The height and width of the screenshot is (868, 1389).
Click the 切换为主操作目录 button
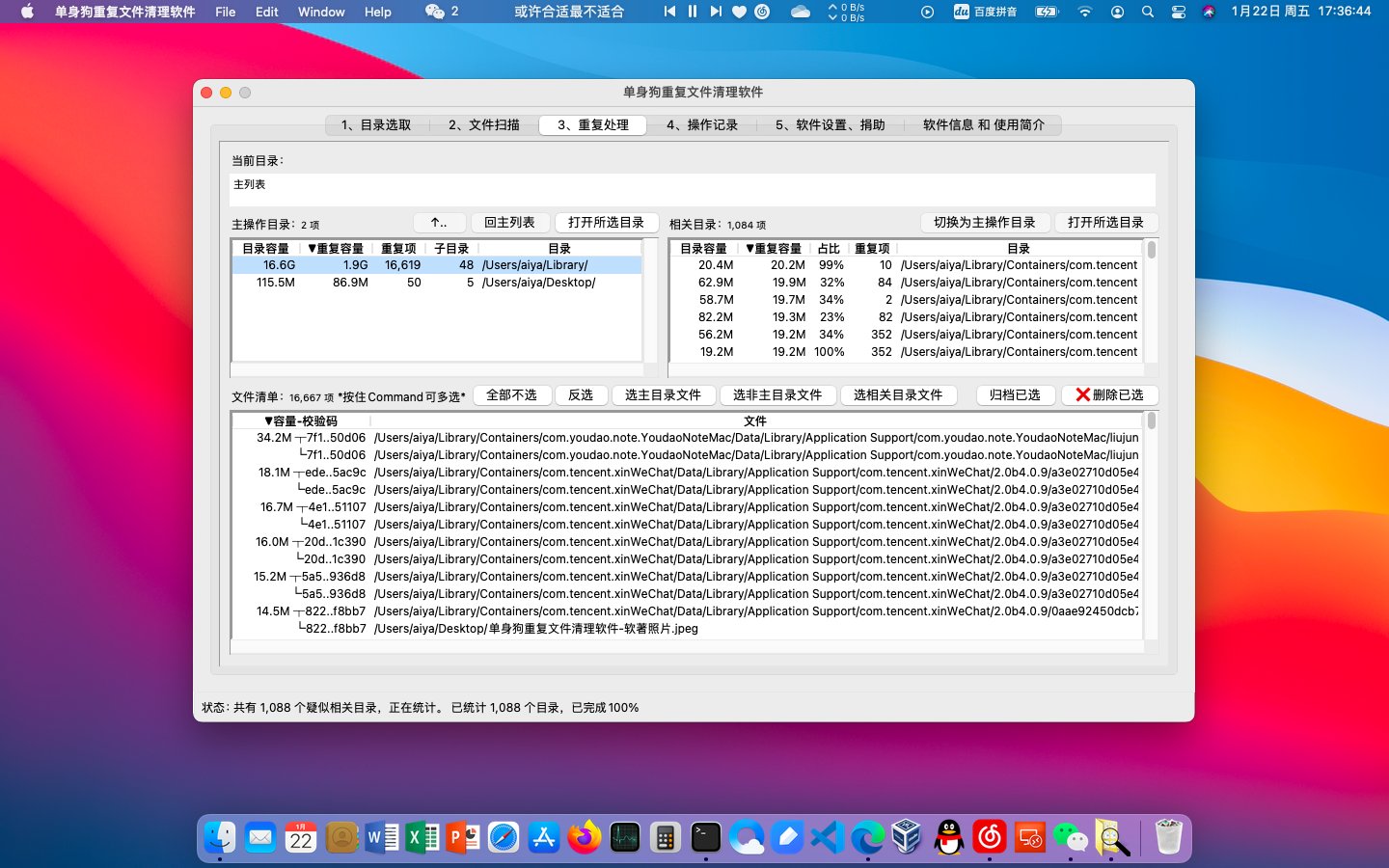pos(984,223)
